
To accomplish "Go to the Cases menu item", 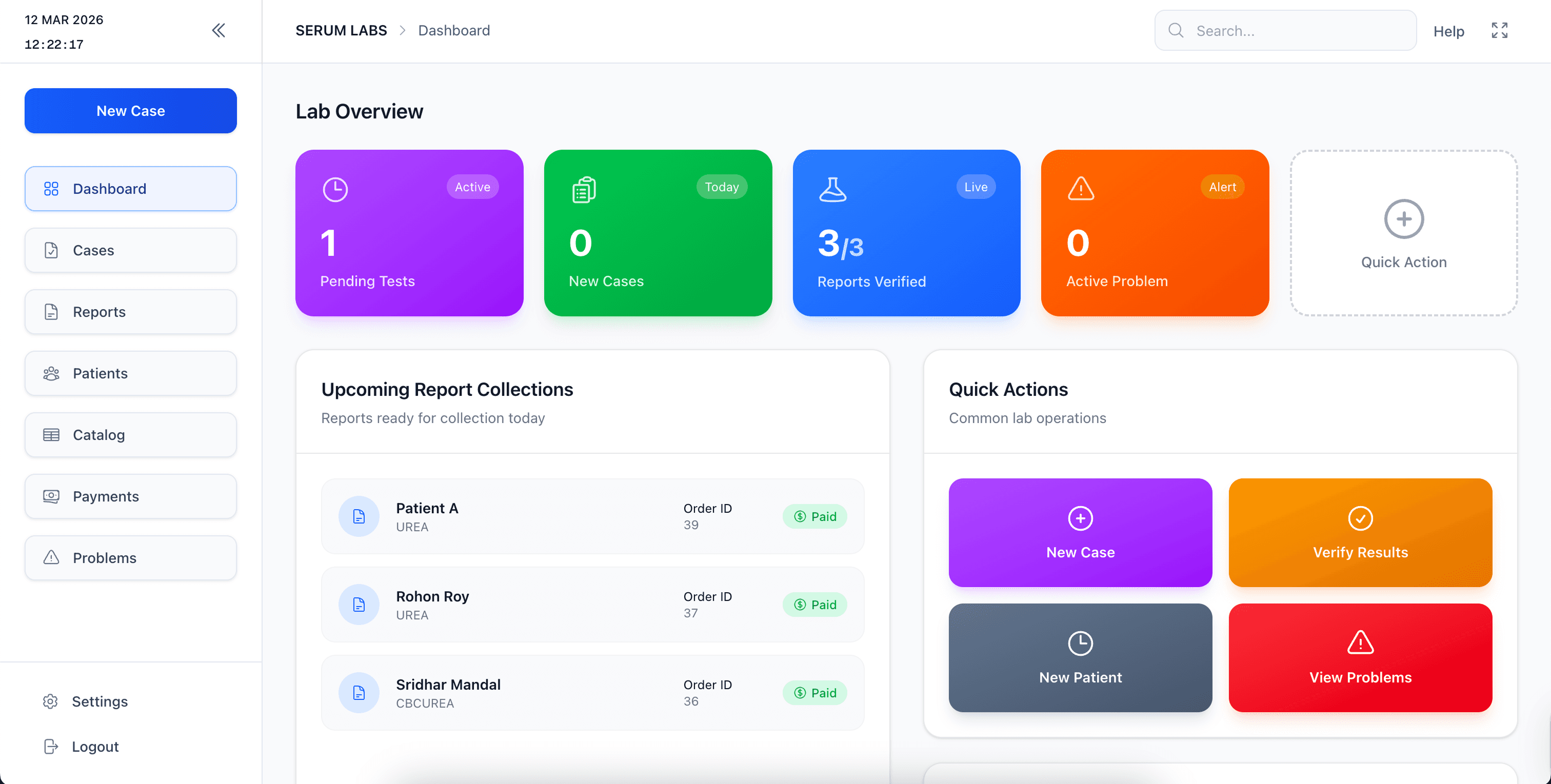I will [x=131, y=250].
